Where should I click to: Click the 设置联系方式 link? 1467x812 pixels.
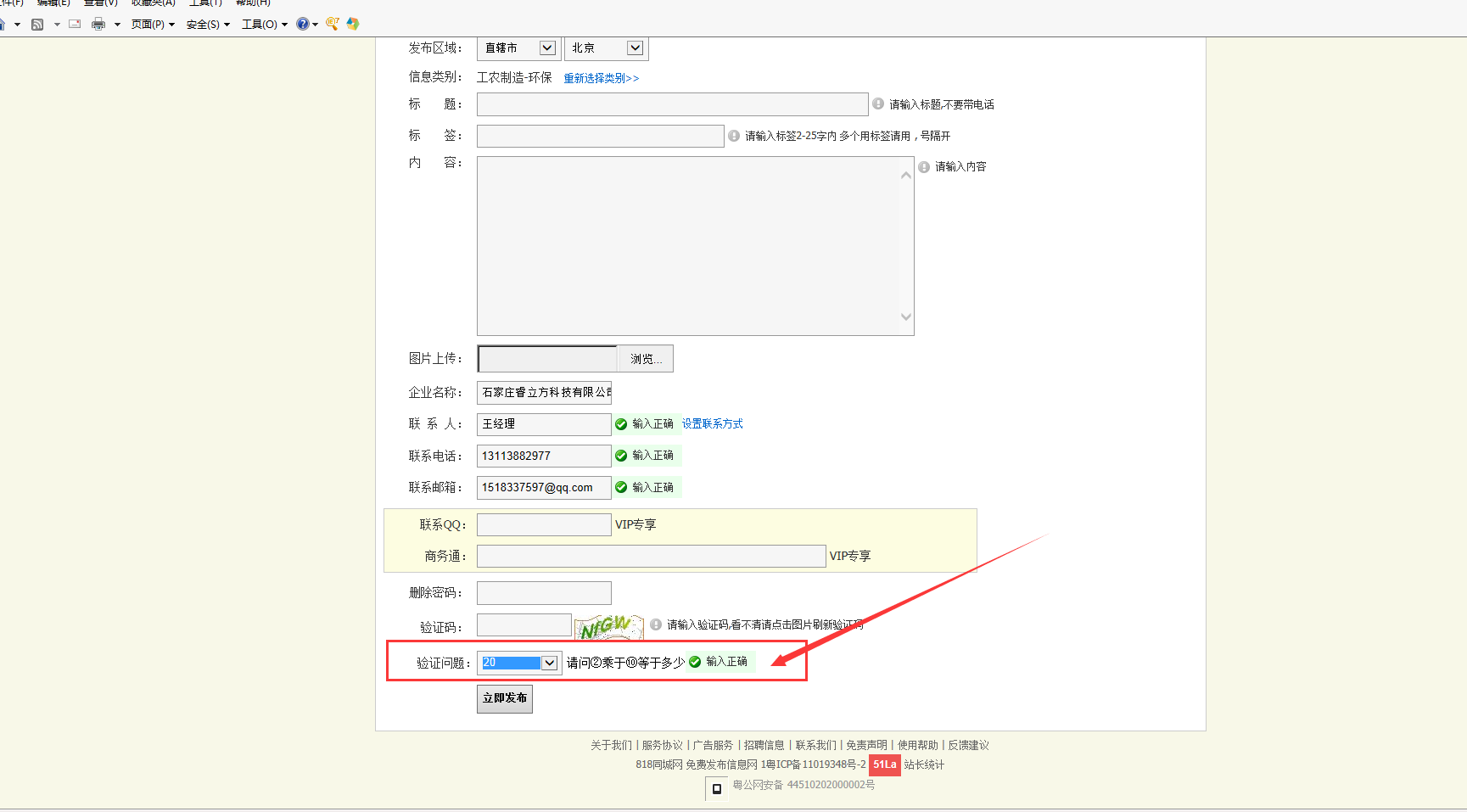pyautogui.click(x=712, y=424)
